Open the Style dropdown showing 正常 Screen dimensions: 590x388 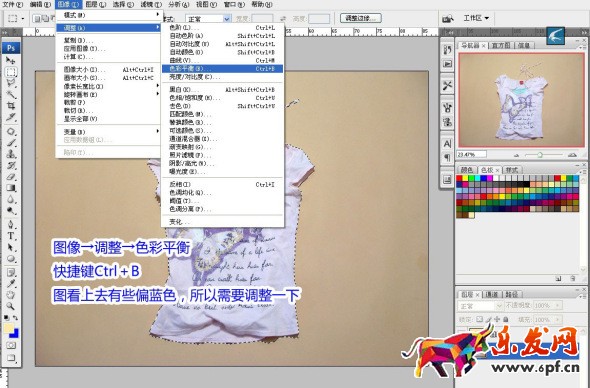(x=208, y=19)
